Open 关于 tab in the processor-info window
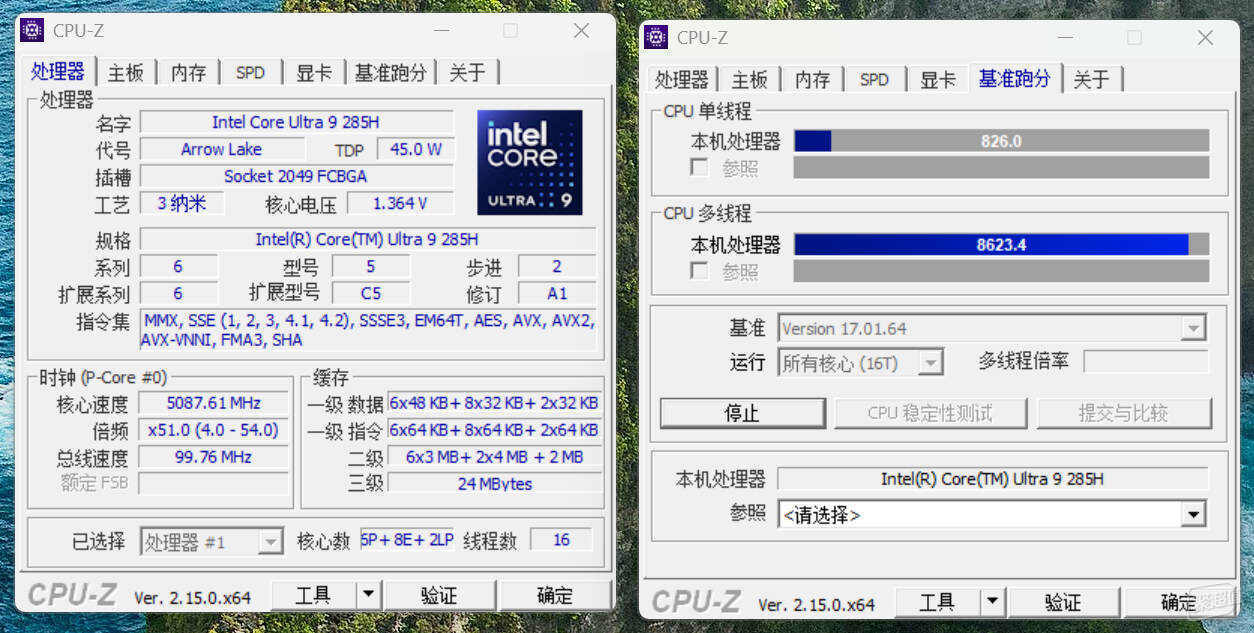Screen dimensions: 1254x633 click(x=467, y=72)
